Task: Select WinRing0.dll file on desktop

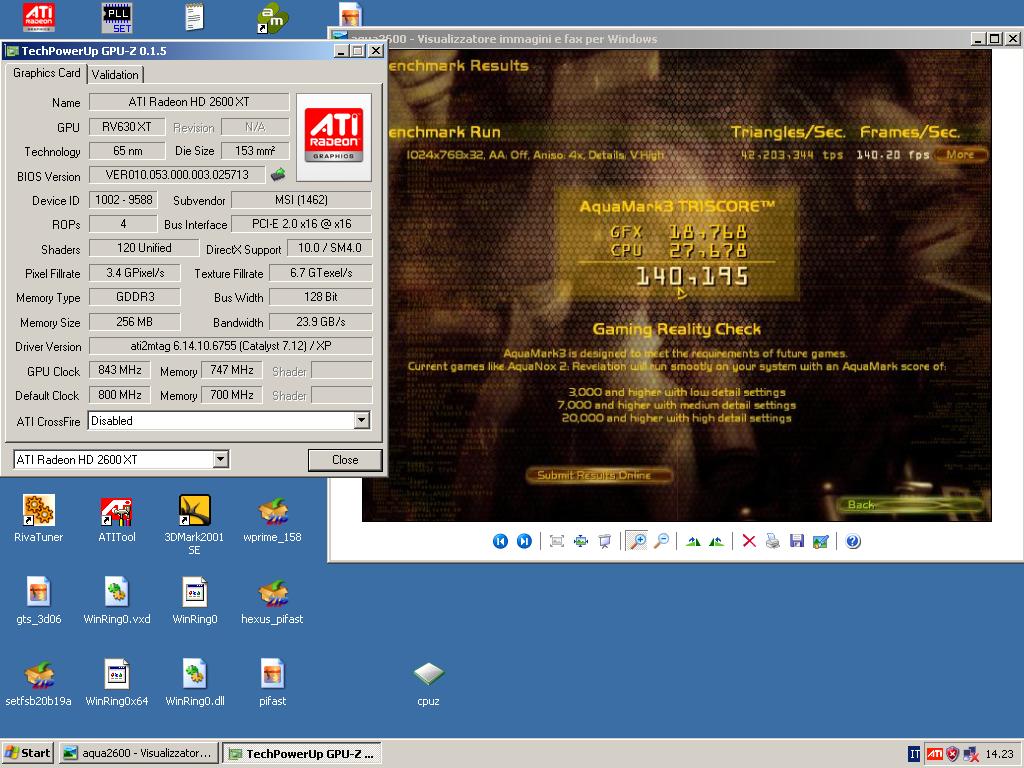Action: pos(195,683)
